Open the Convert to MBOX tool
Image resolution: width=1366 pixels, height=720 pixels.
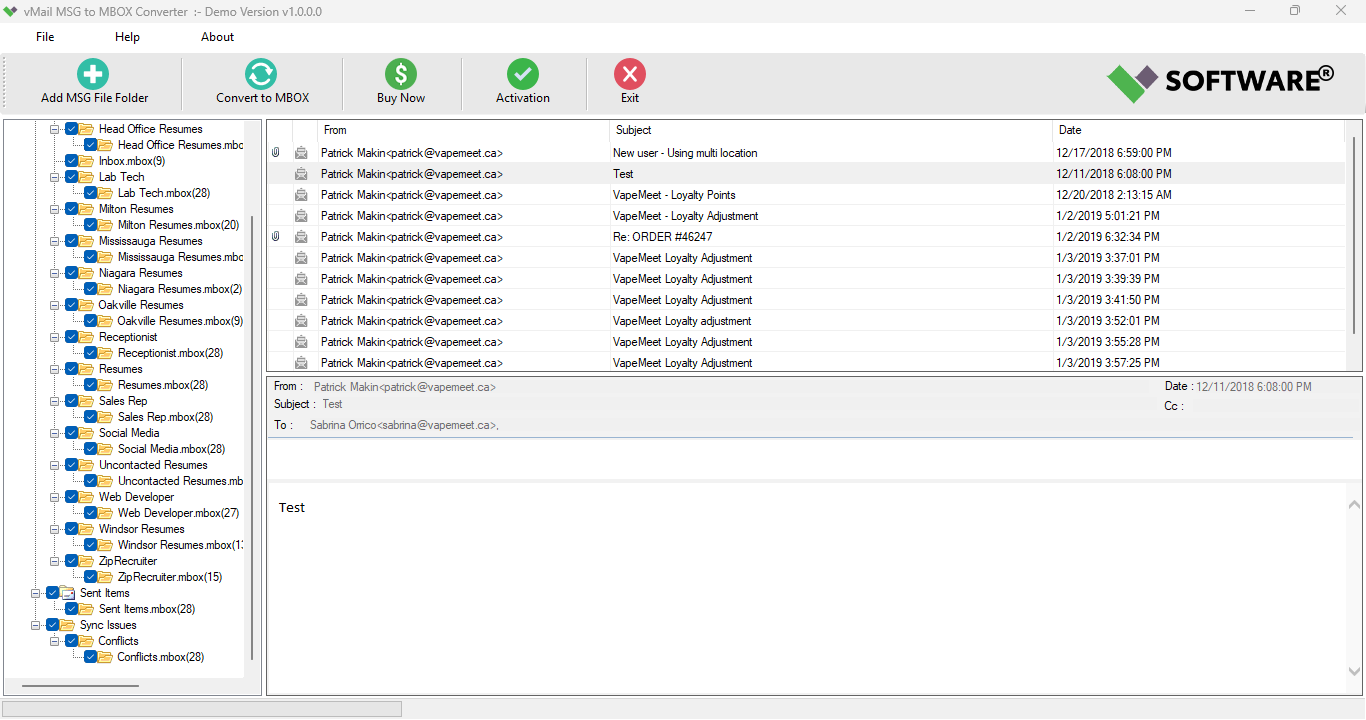[261, 80]
